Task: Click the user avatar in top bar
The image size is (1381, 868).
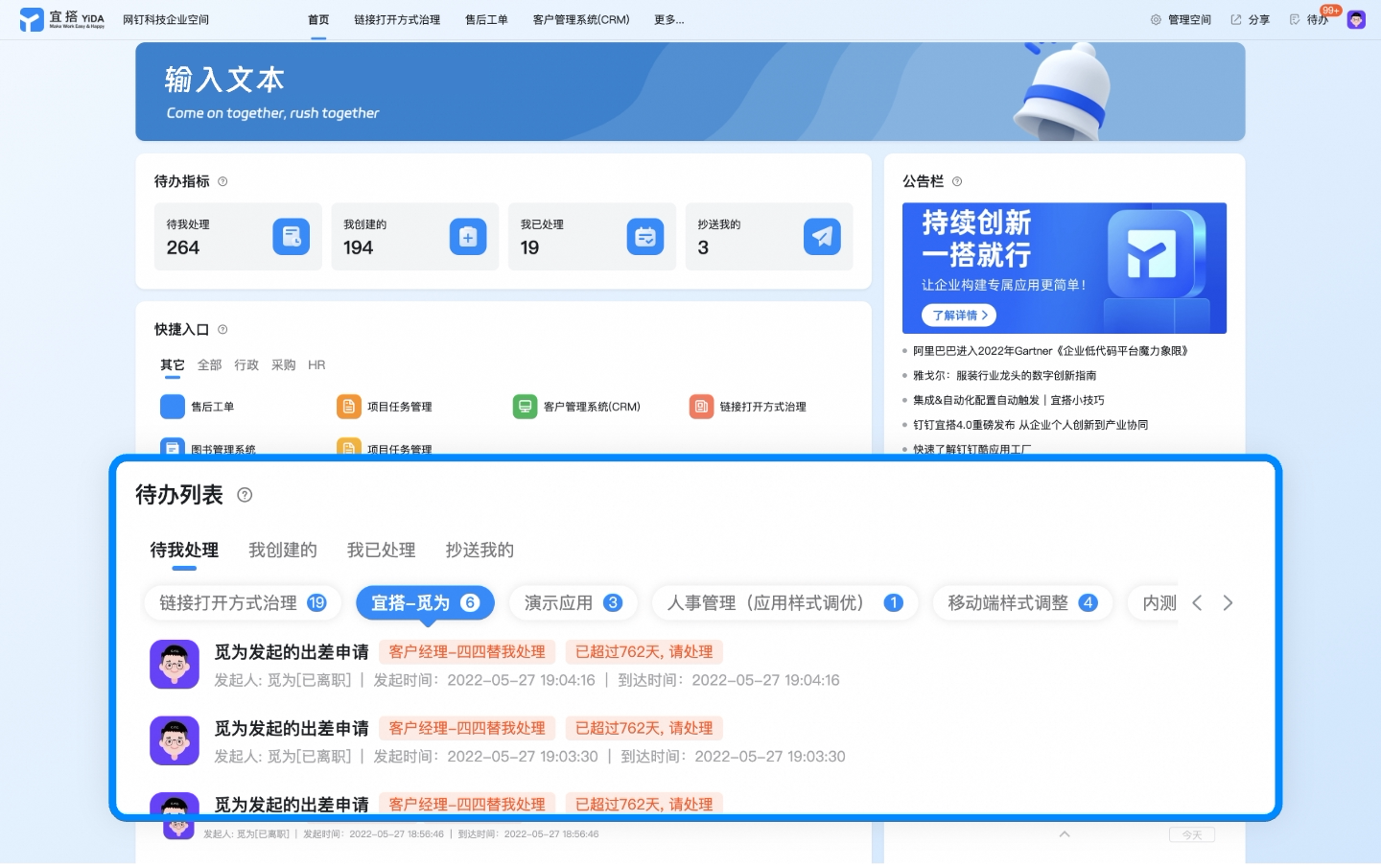Action: click(x=1356, y=19)
